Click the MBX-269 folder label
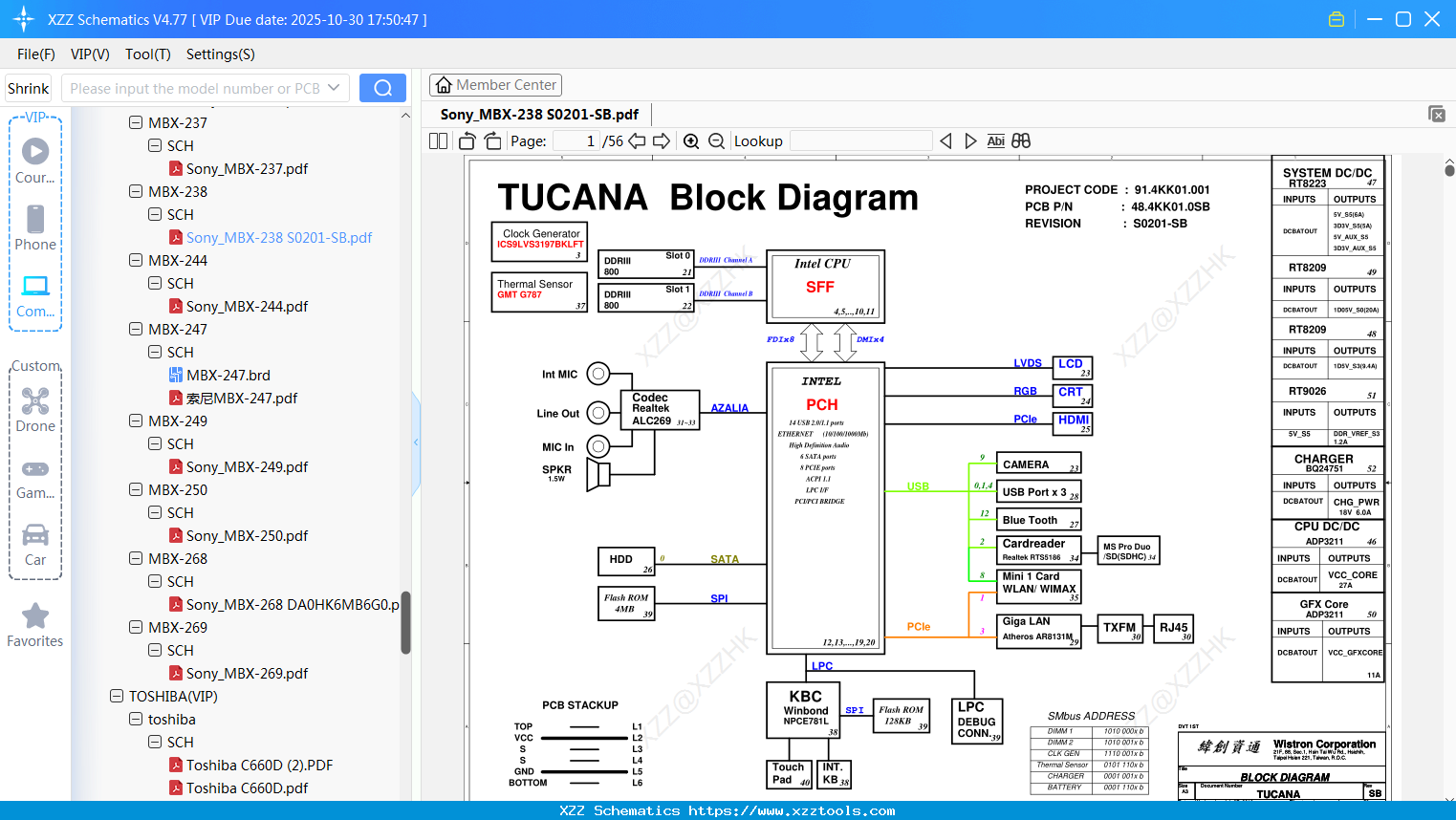1456x820 pixels. [x=178, y=627]
